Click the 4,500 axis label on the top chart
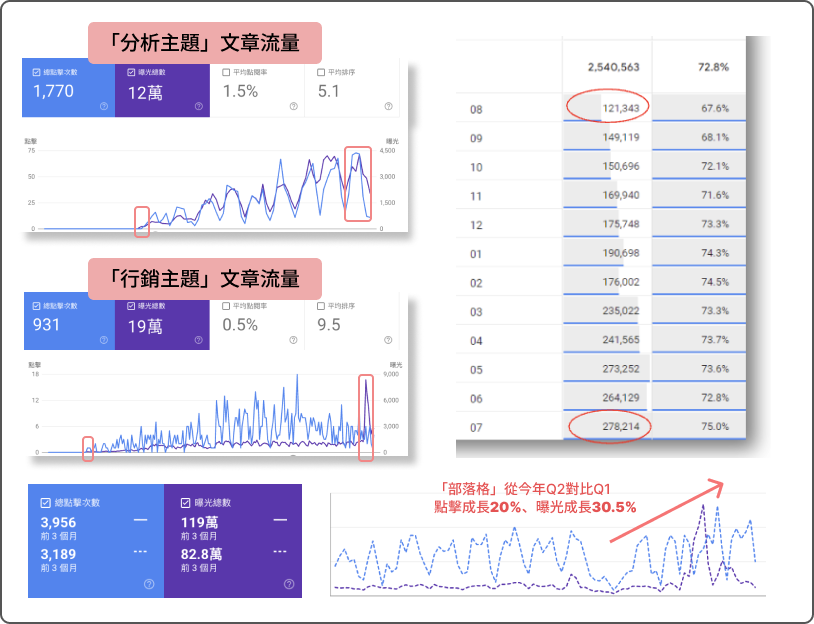 pos(387,151)
